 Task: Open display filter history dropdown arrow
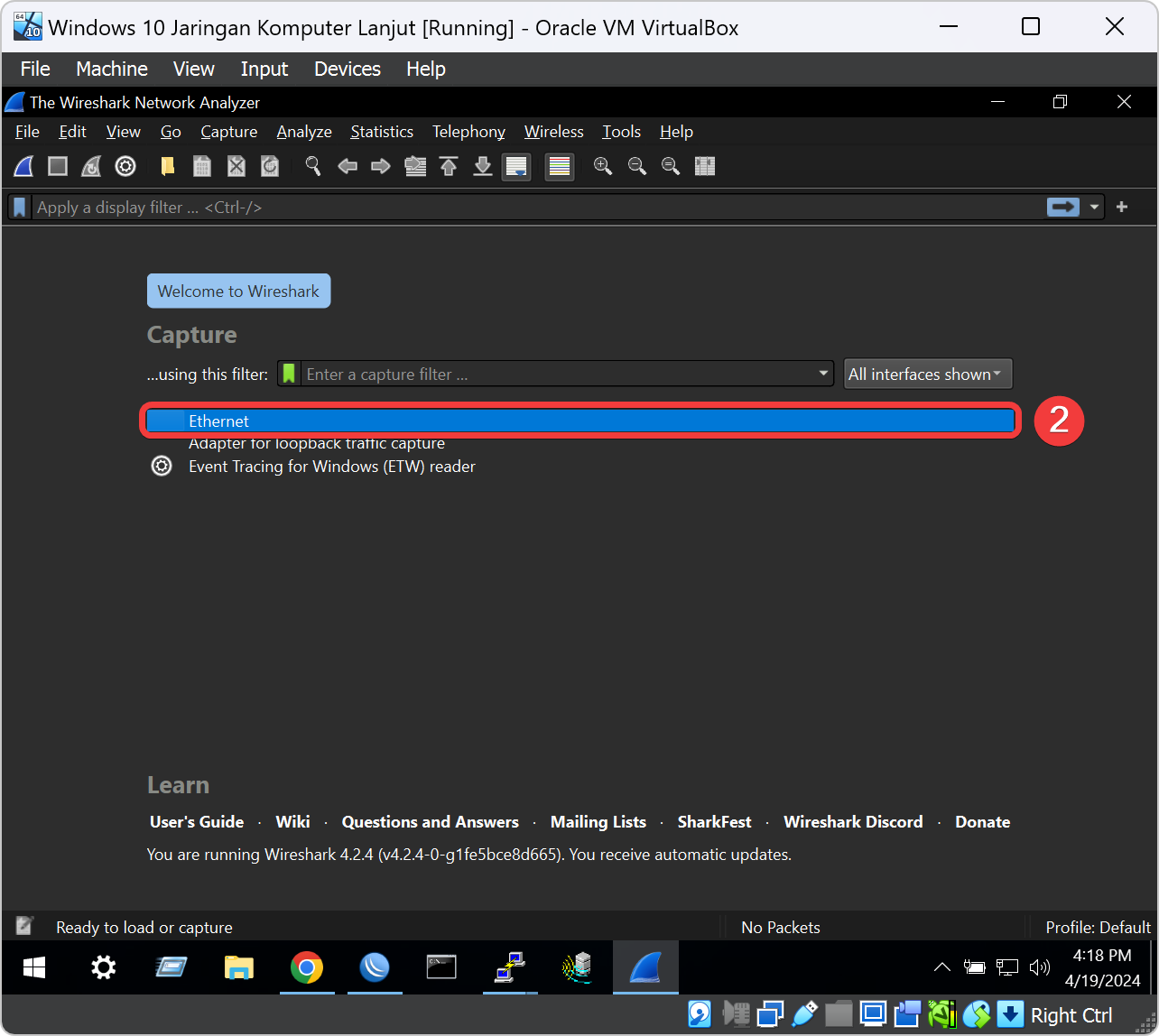click(1095, 208)
